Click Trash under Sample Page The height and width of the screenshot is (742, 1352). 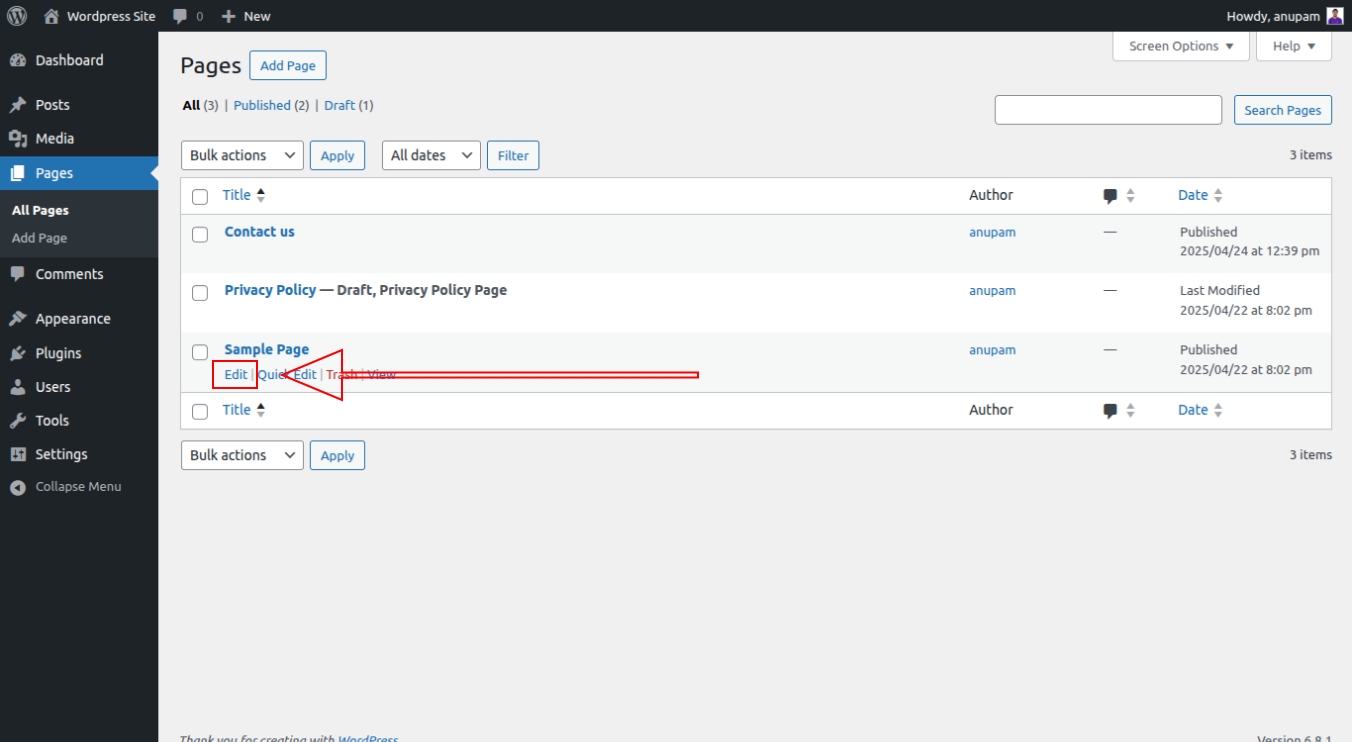pos(341,374)
